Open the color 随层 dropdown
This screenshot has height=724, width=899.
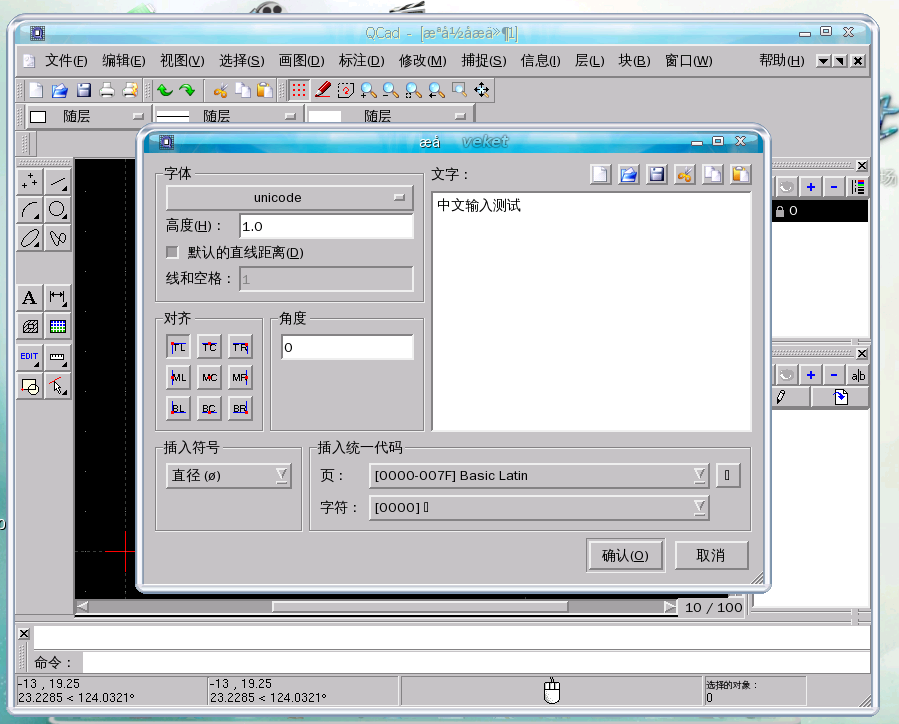pyautogui.click(x=87, y=116)
